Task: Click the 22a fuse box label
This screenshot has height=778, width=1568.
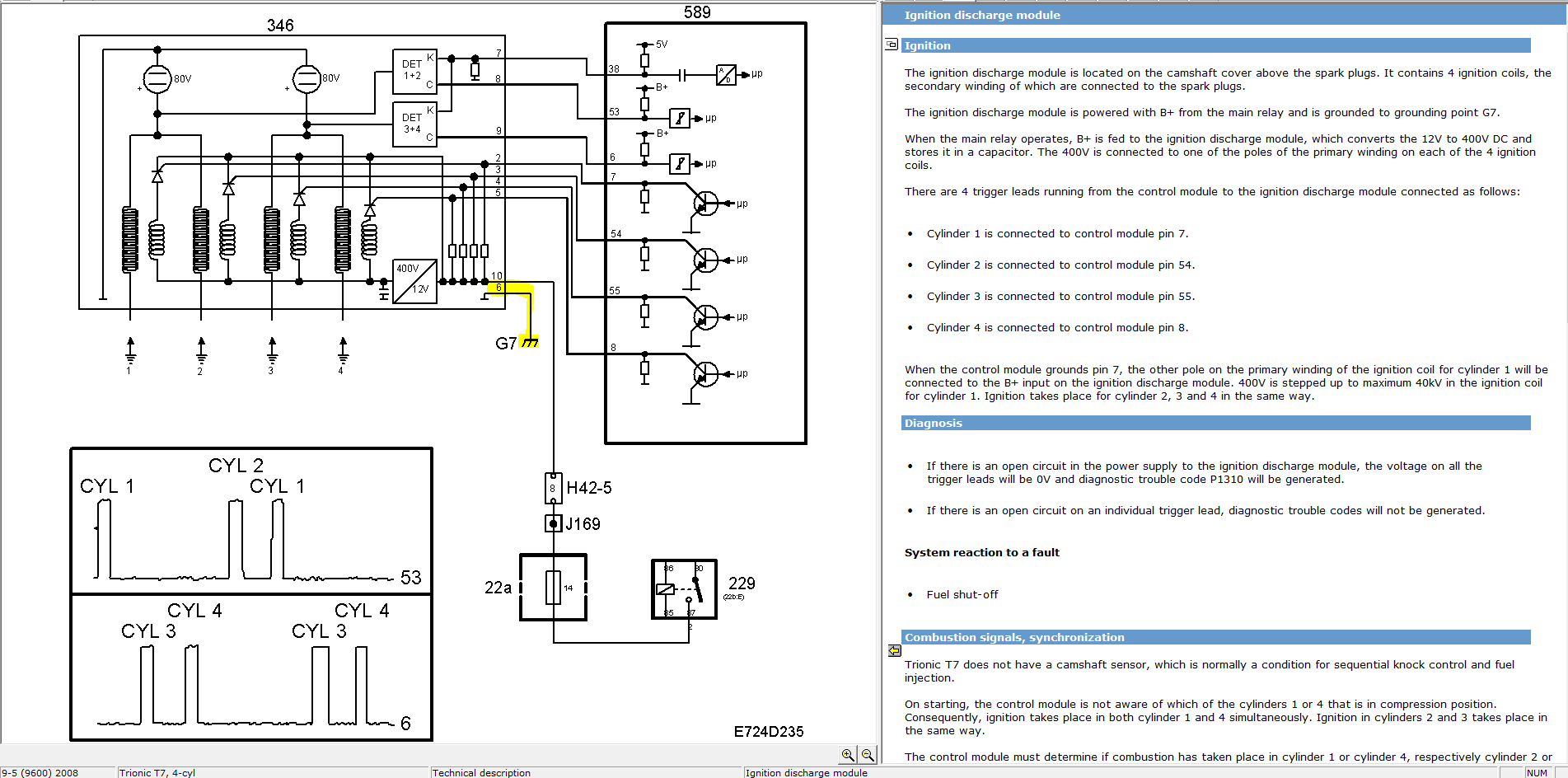Action: tap(498, 588)
